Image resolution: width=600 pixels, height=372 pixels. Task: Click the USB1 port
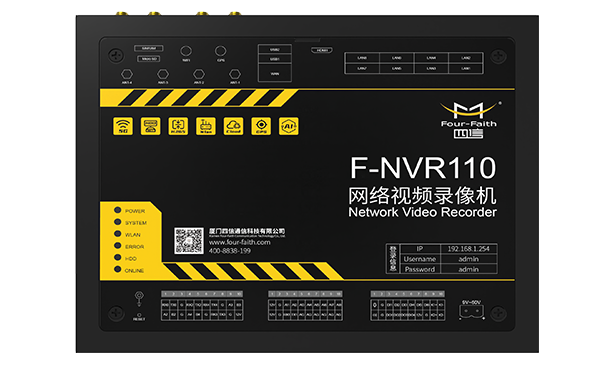(275, 59)
